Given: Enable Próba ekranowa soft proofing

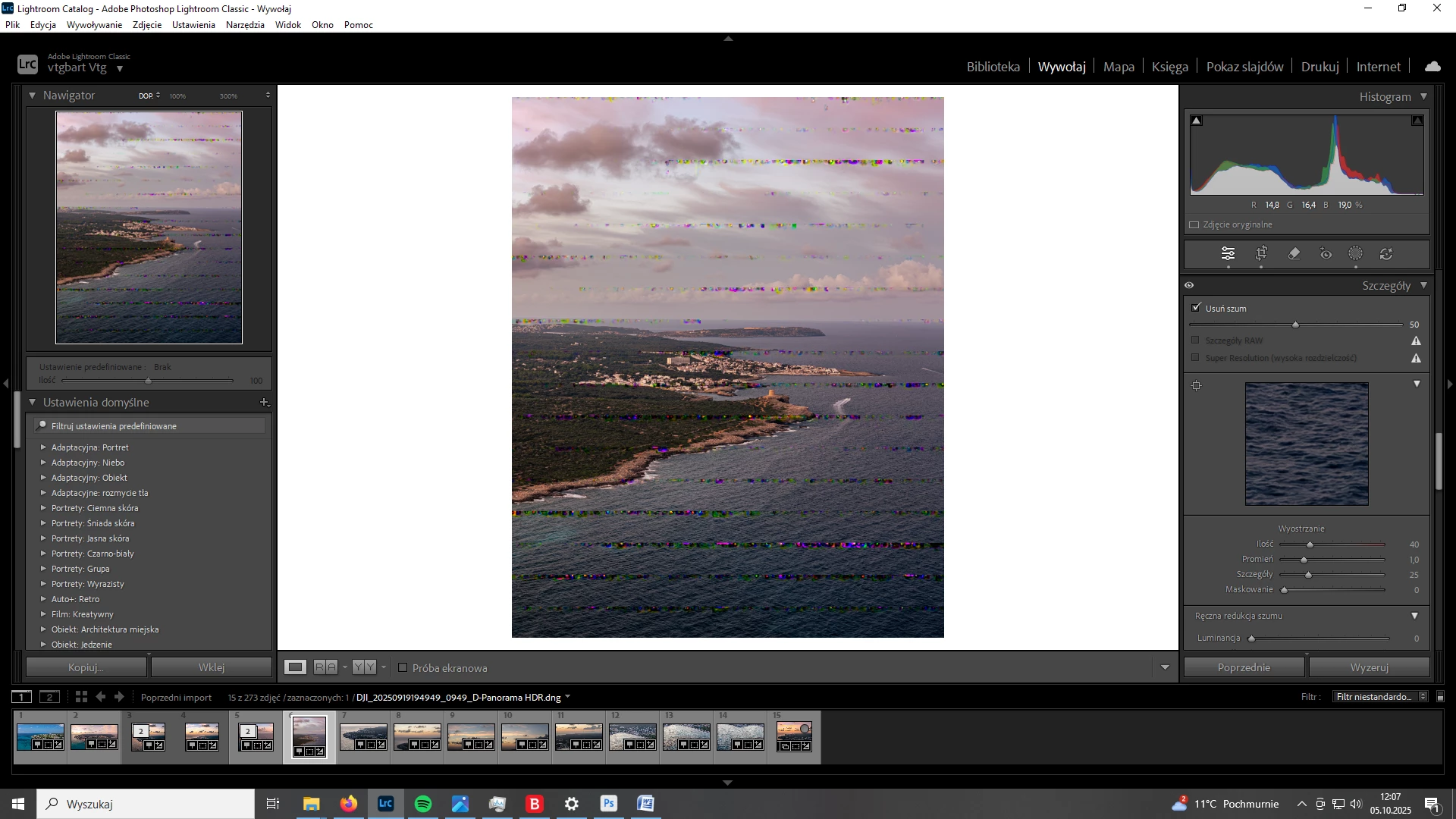Looking at the screenshot, I should tap(403, 668).
